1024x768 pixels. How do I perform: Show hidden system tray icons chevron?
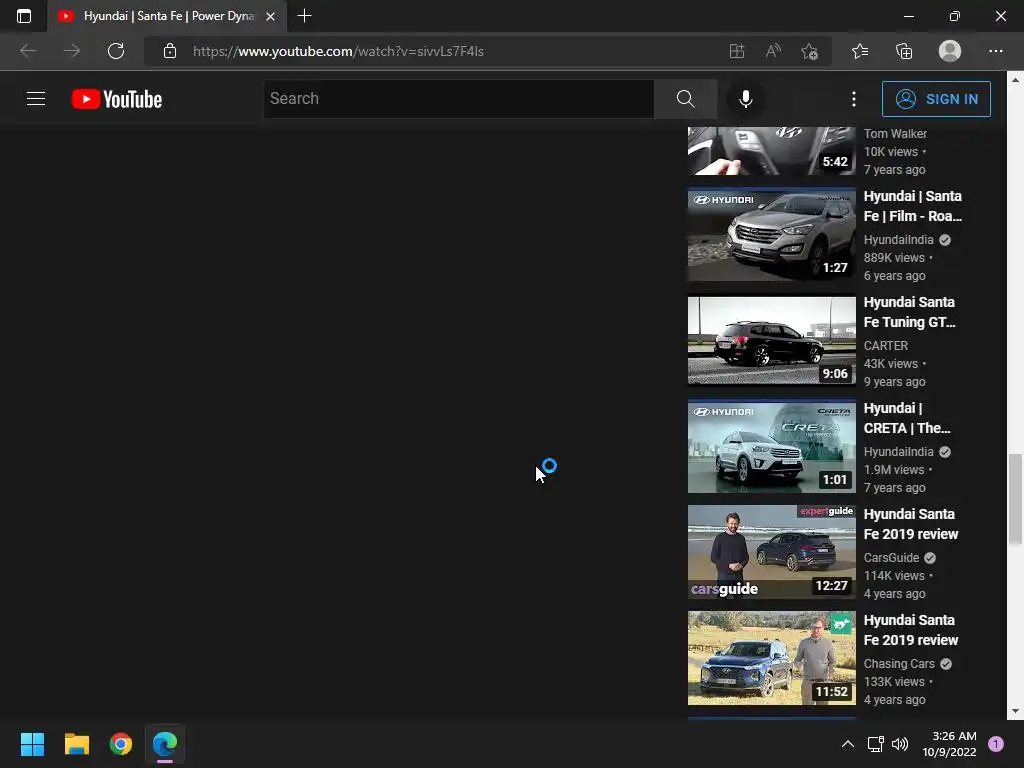848,744
